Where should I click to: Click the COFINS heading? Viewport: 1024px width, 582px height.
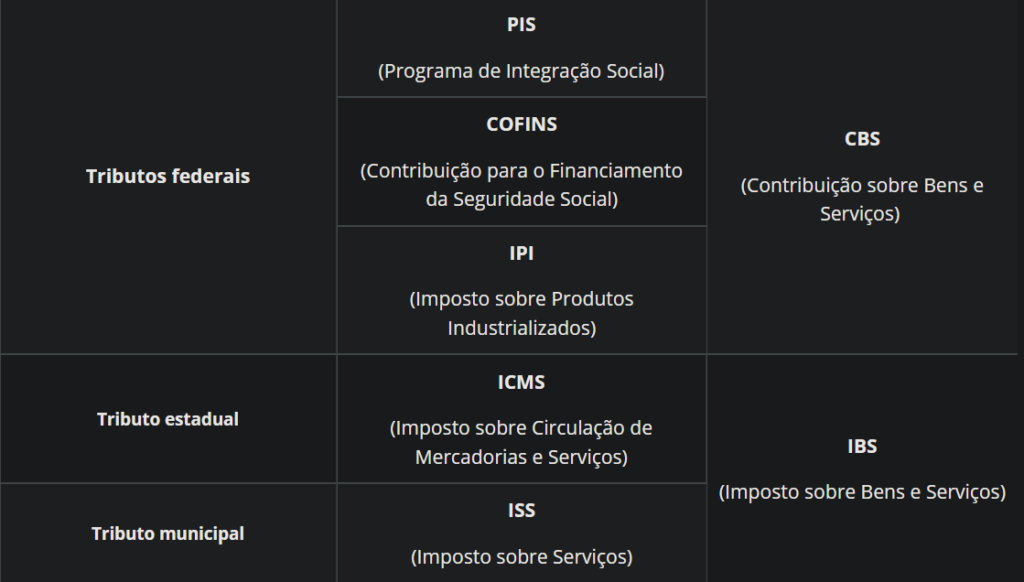click(521, 125)
